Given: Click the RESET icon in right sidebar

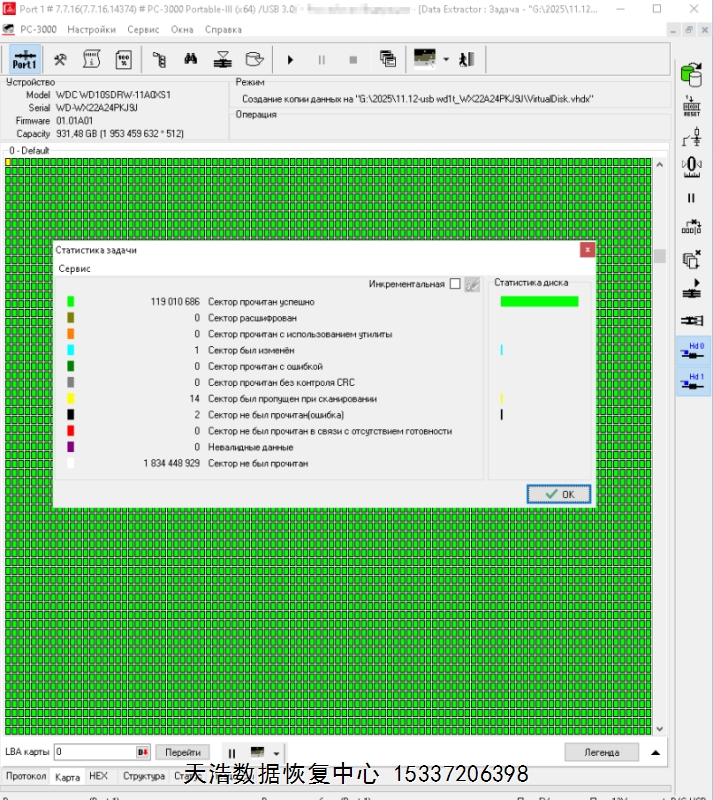Looking at the screenshot, I should [691, 107].
